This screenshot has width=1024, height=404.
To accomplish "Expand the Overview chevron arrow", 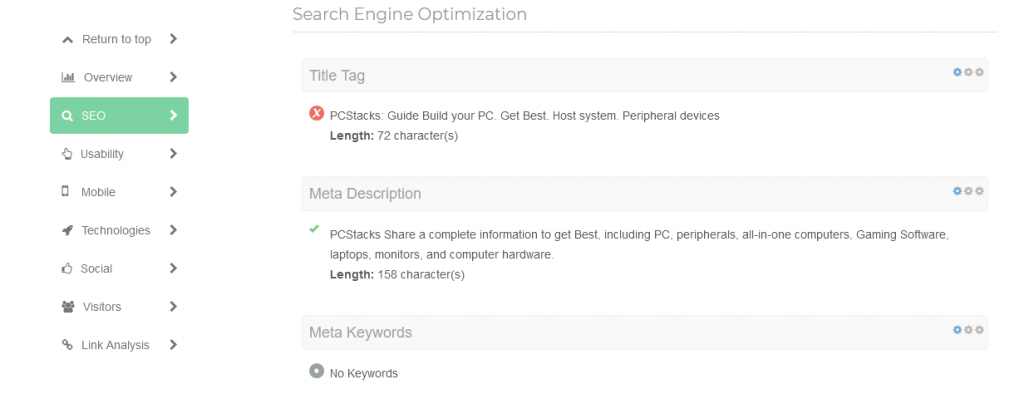I will 173,77.
